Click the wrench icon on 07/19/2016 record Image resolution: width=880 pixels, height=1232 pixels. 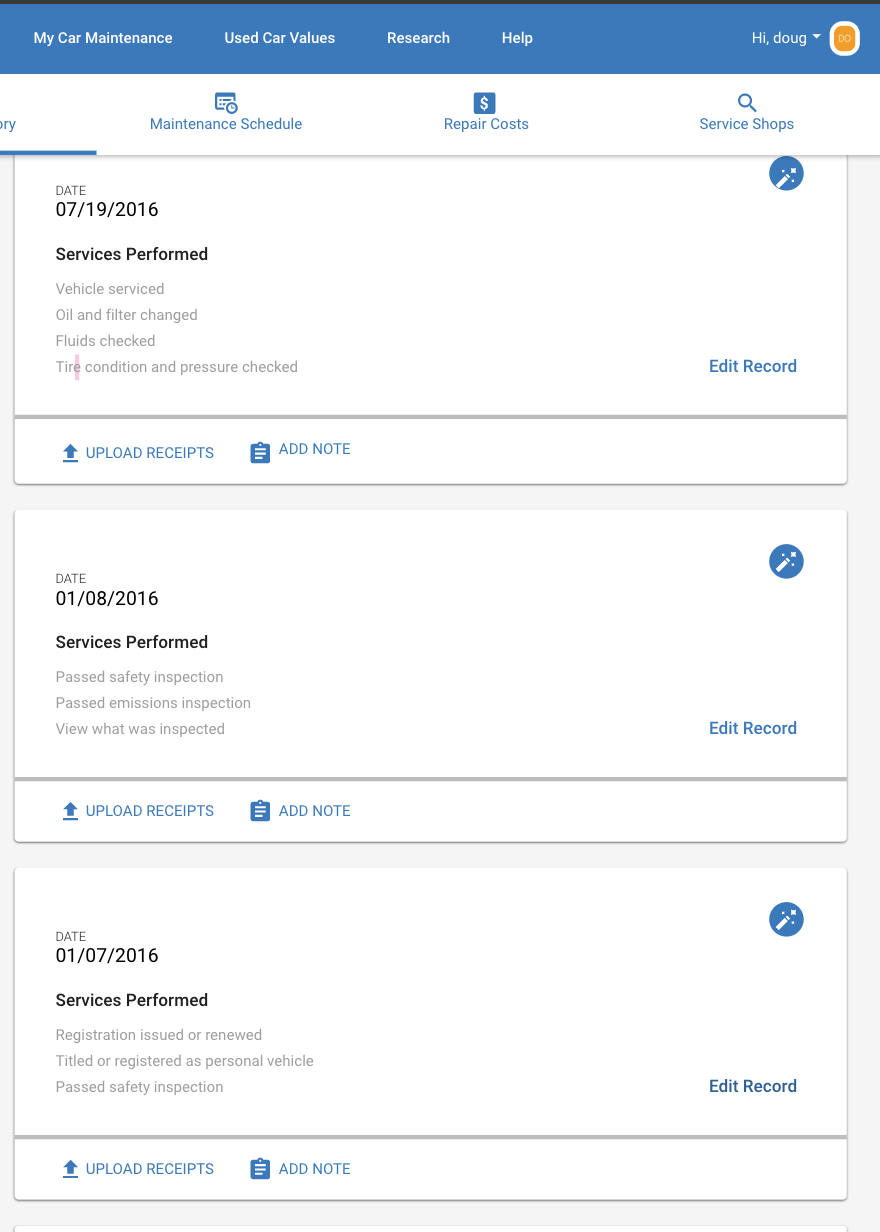[x=786, y=173]
